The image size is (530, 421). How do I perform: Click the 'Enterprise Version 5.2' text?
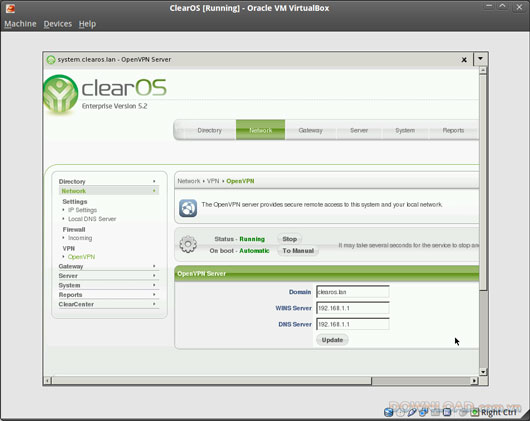114,106
